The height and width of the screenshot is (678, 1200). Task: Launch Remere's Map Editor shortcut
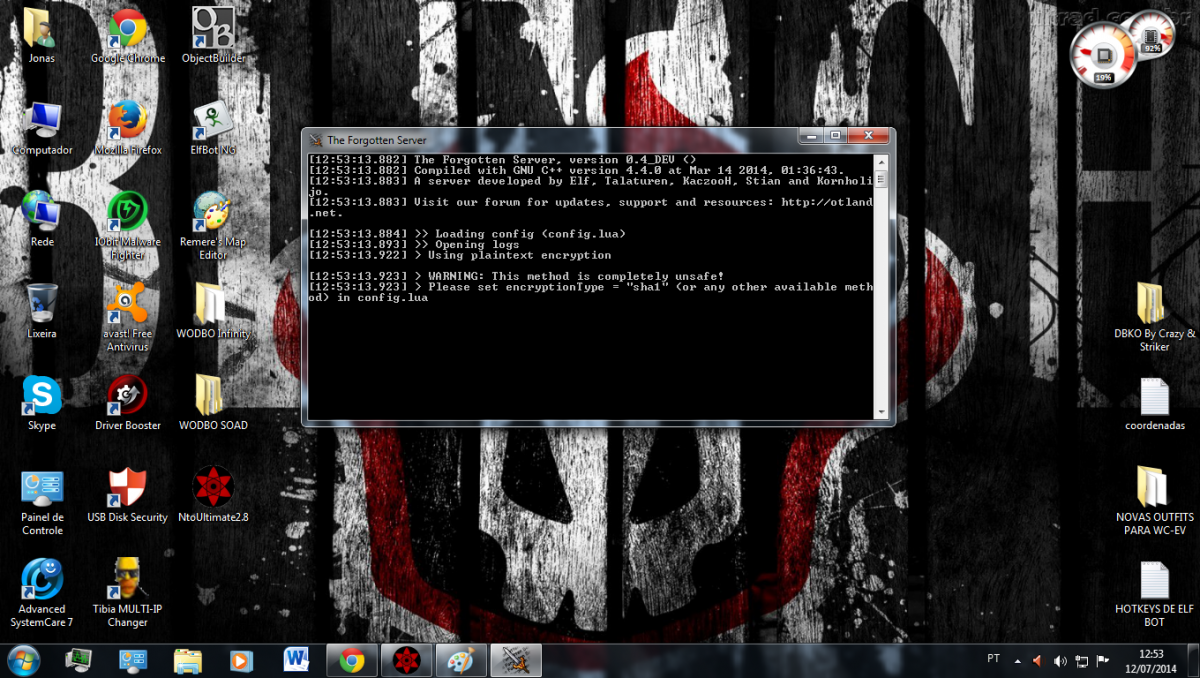coord(213,225)
